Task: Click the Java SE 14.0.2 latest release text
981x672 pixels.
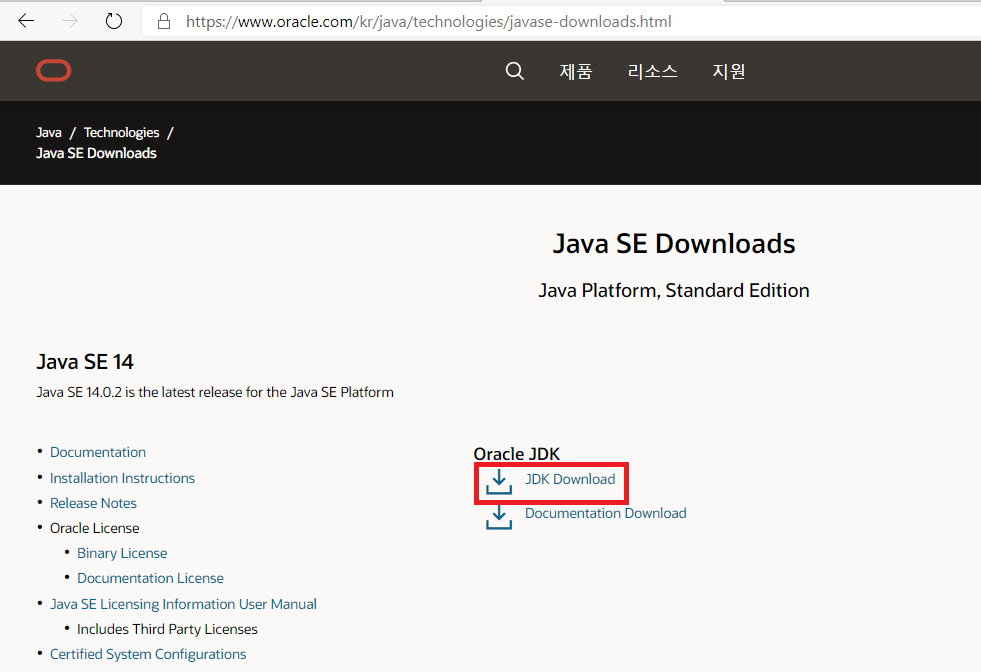Action: 215,392
